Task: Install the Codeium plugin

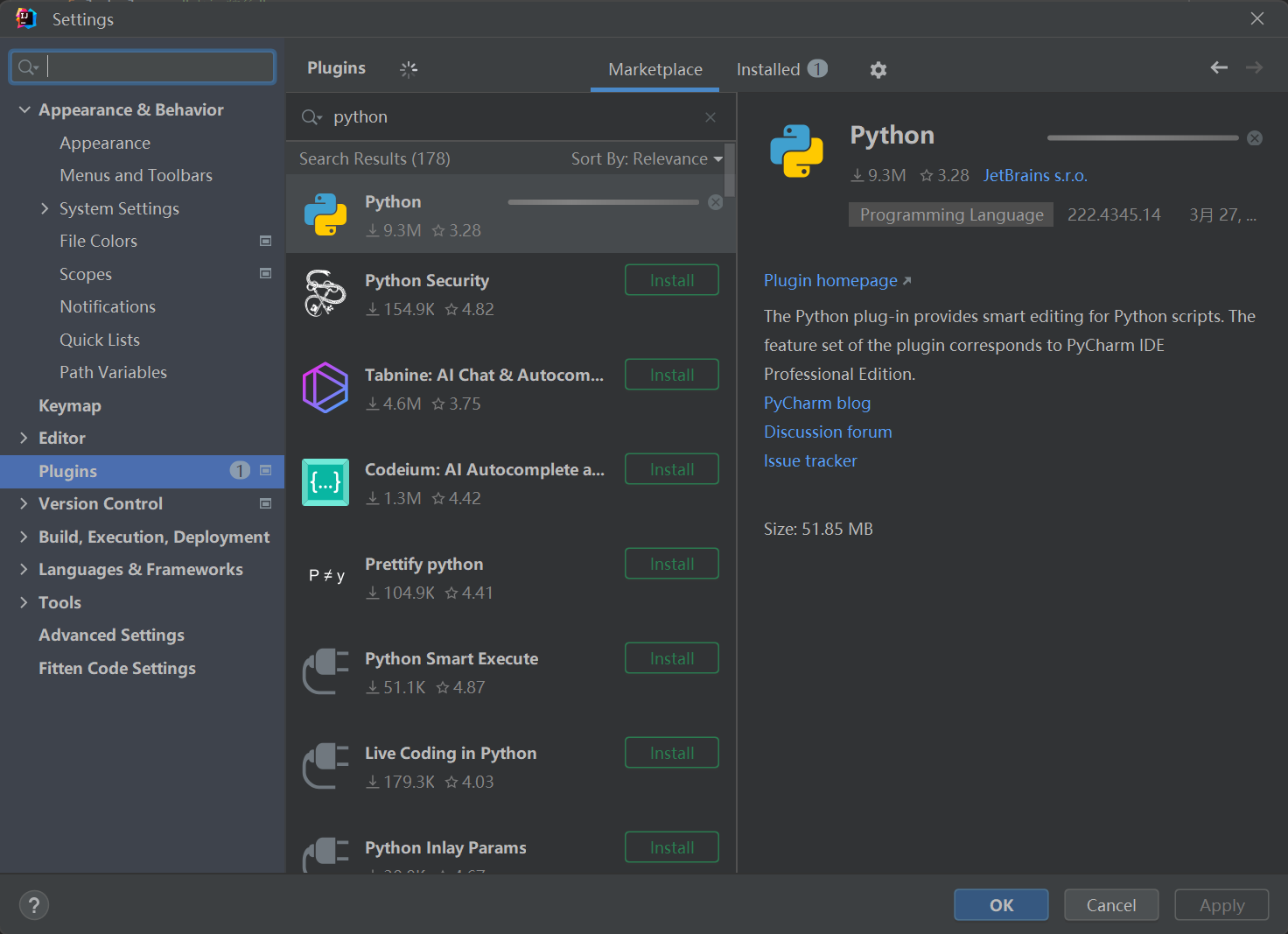Action: coord(672,469)
